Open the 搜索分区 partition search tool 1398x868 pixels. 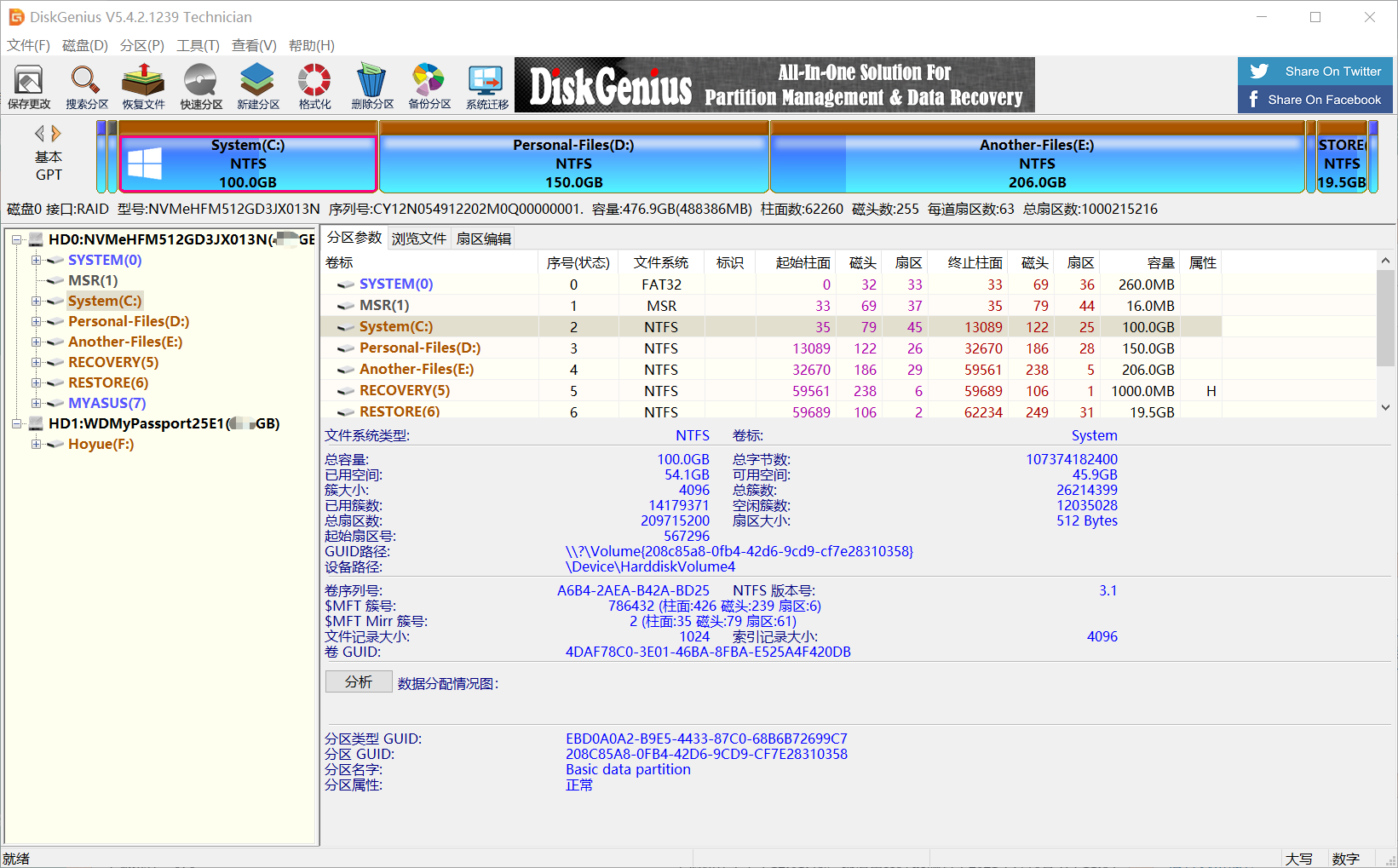pos(86,87)
